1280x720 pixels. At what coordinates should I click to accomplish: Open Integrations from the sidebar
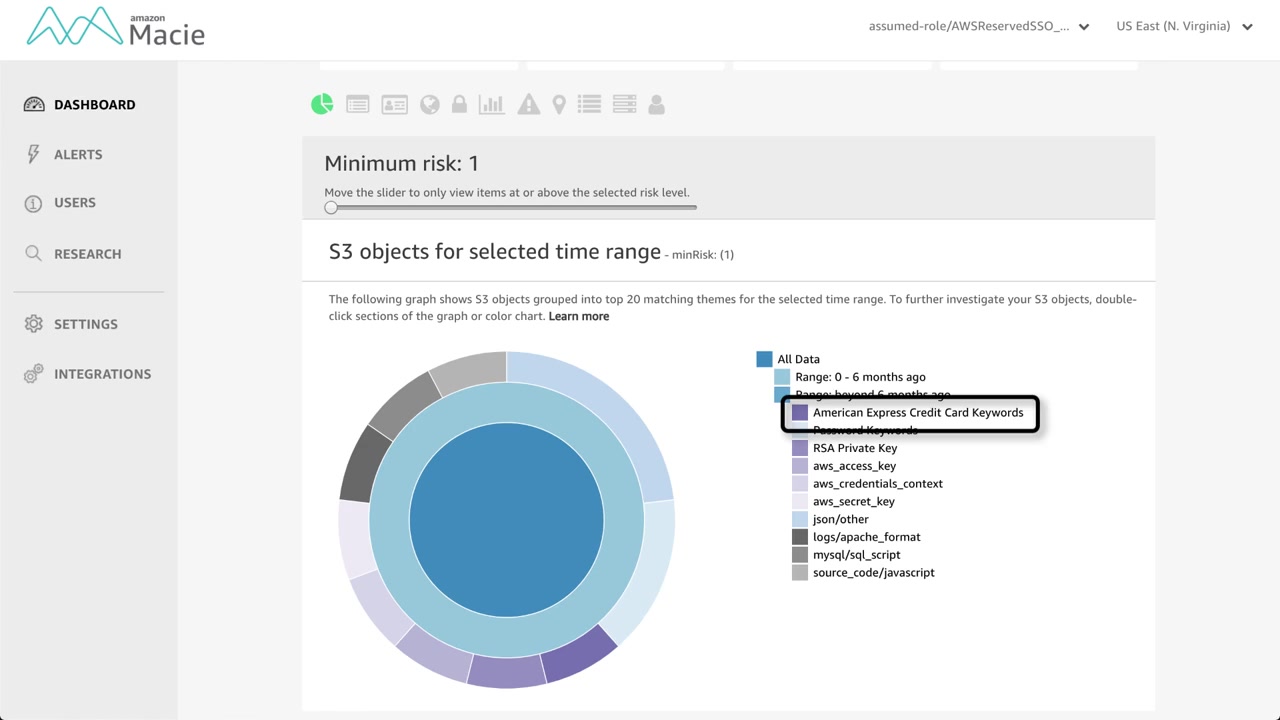click(x=102, y=374)
